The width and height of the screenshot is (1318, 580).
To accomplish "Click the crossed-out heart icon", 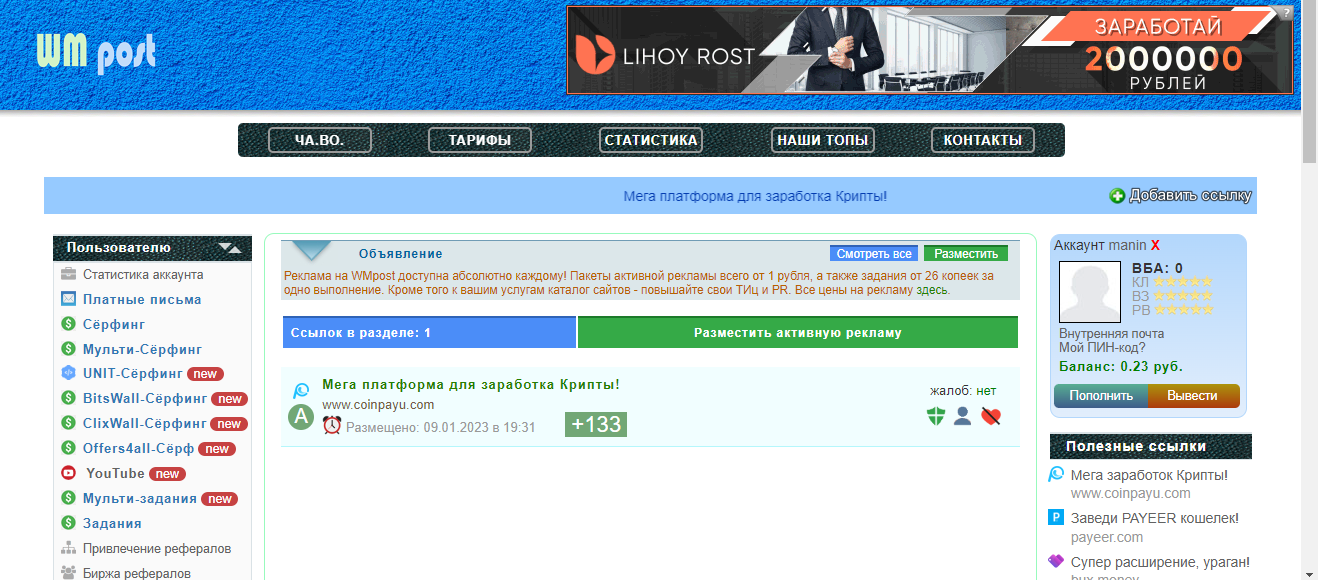I will click(991, 417).
